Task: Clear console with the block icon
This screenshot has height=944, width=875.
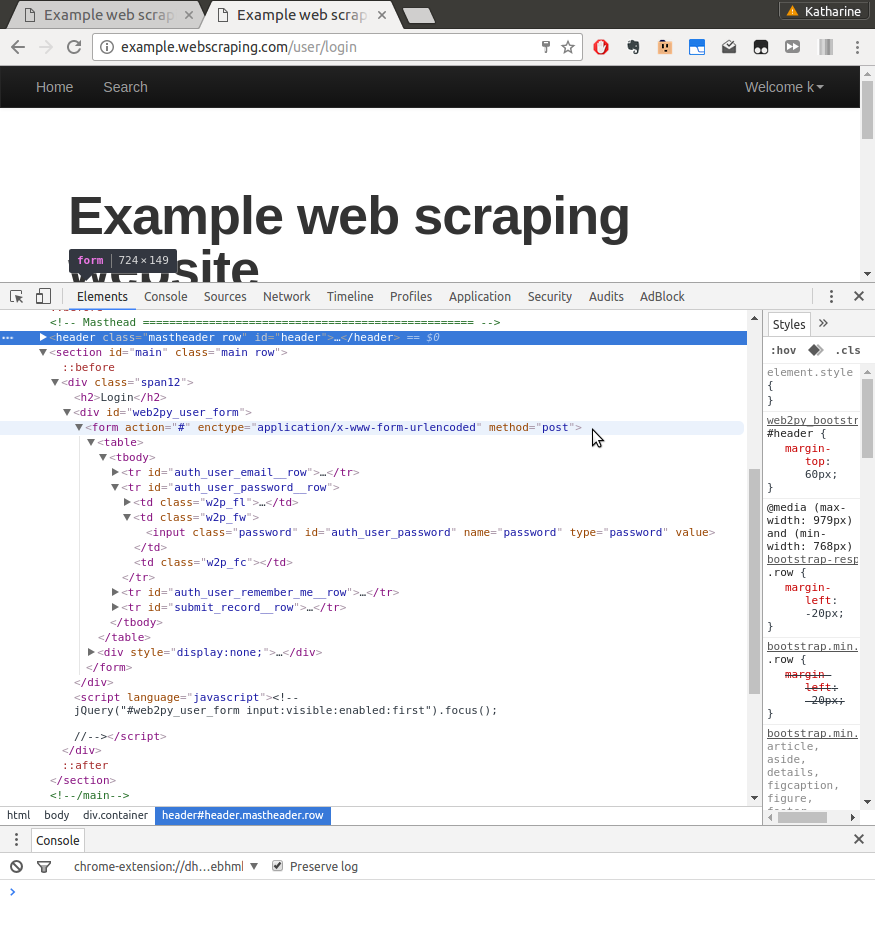Action: tap(16, 866)
